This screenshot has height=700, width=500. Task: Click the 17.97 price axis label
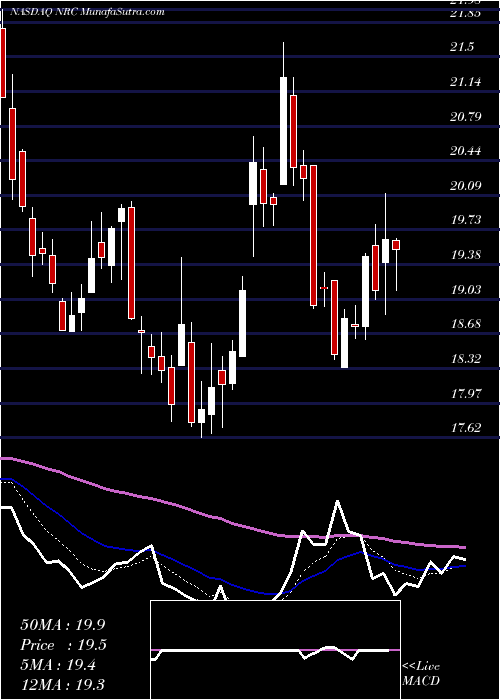[x=466, y=393]
